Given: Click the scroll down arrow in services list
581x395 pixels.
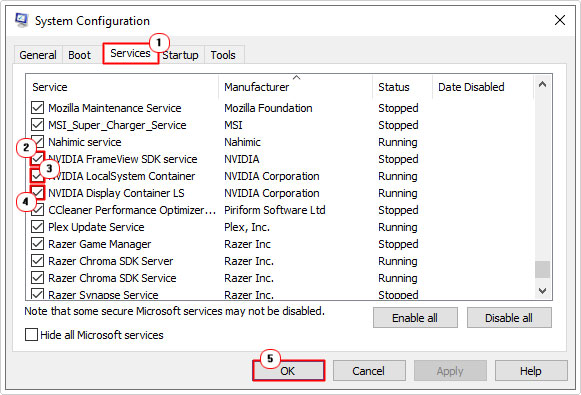Looking at the screenshot, I should point(542,291).
